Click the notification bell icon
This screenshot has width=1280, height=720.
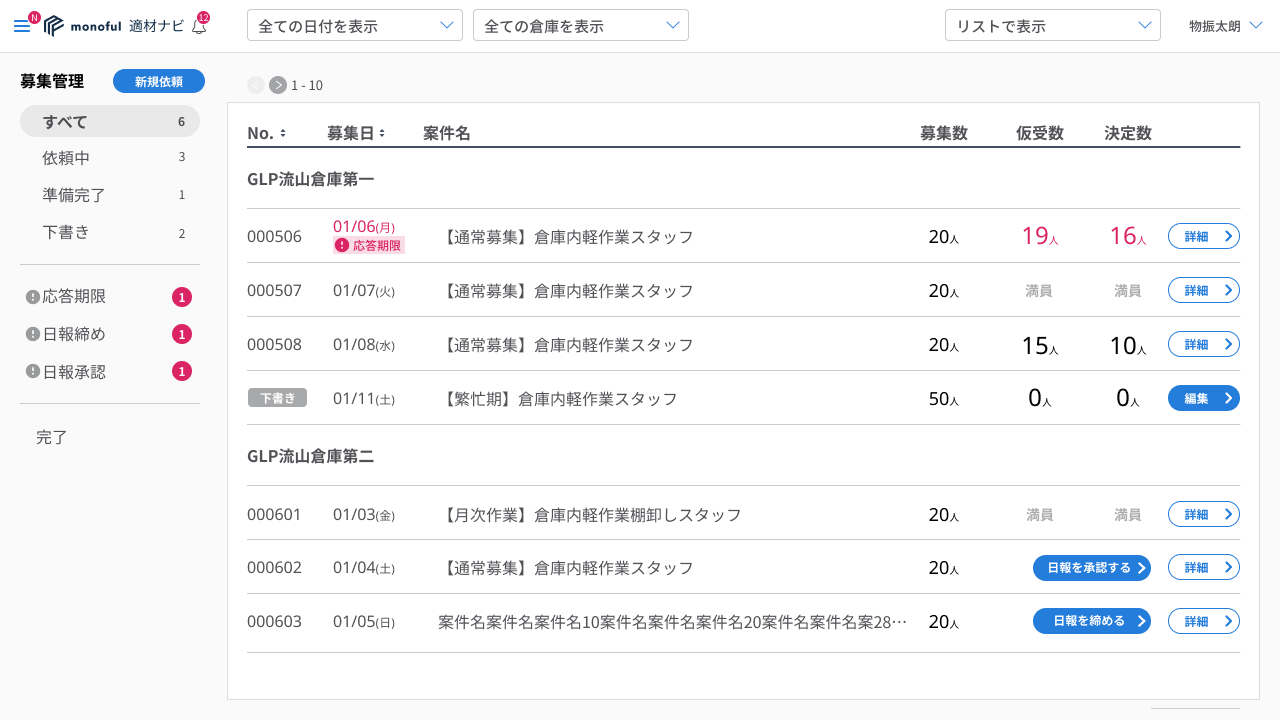tap(199, 26)
